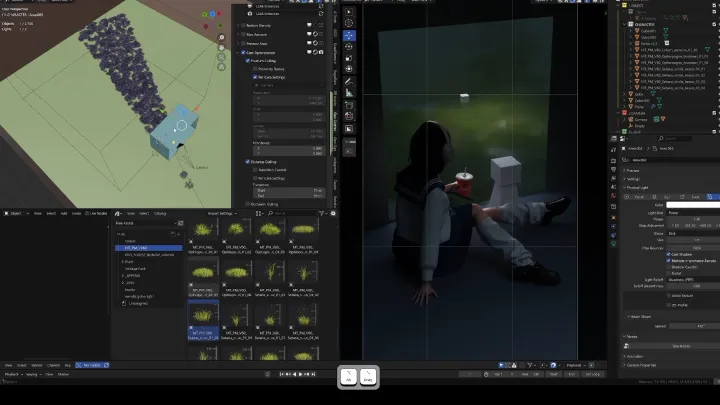Open Keying menu in timeline
Screen dimensions: 720x405
[x=32, y=374]
